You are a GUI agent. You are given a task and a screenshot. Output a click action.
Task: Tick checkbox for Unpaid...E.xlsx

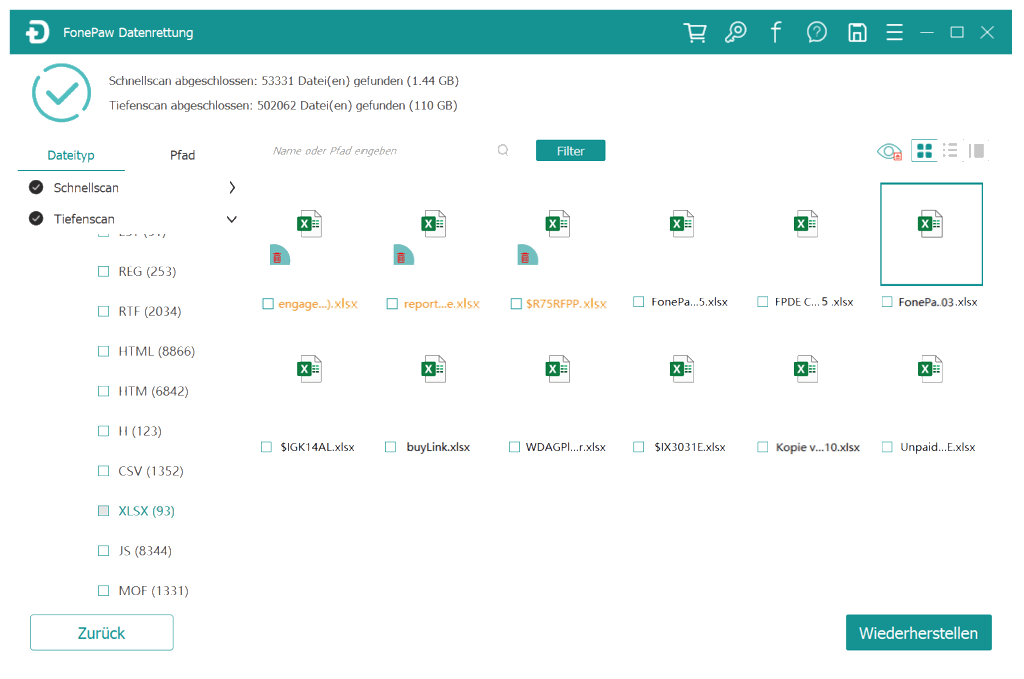887,447
